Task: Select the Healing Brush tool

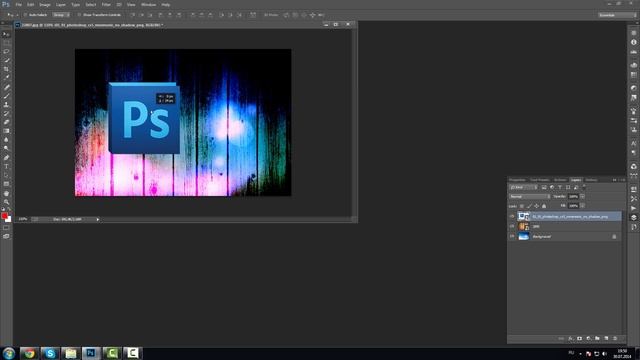Action: coord(6,87)
